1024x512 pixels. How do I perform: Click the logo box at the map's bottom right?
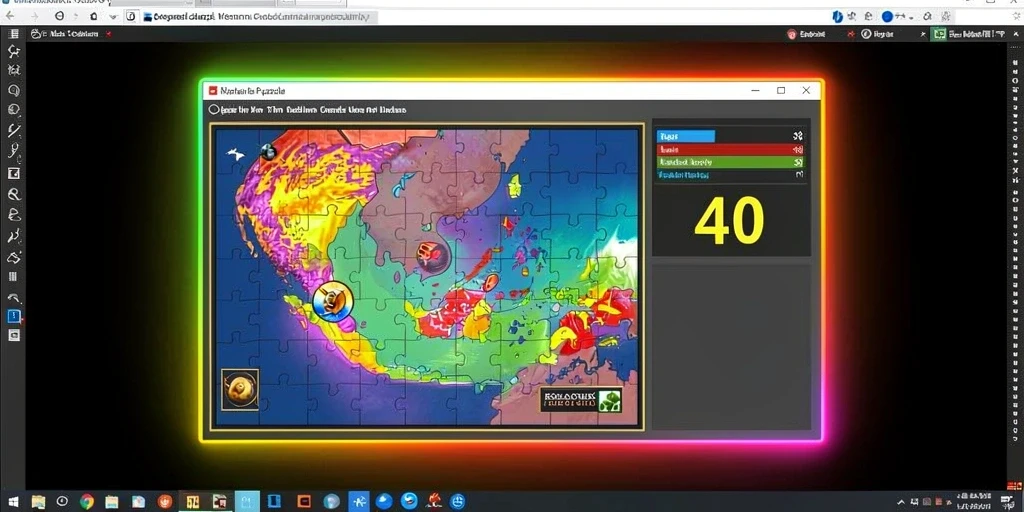click(x=581, y=400)
